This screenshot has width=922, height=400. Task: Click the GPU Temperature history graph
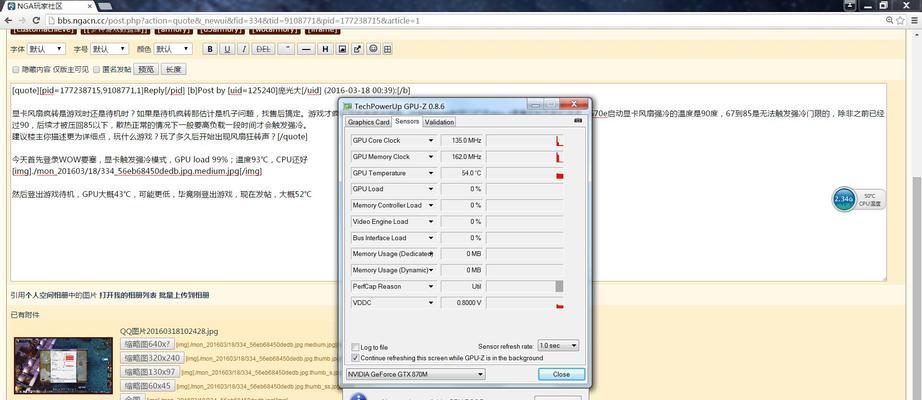(525, 174)
